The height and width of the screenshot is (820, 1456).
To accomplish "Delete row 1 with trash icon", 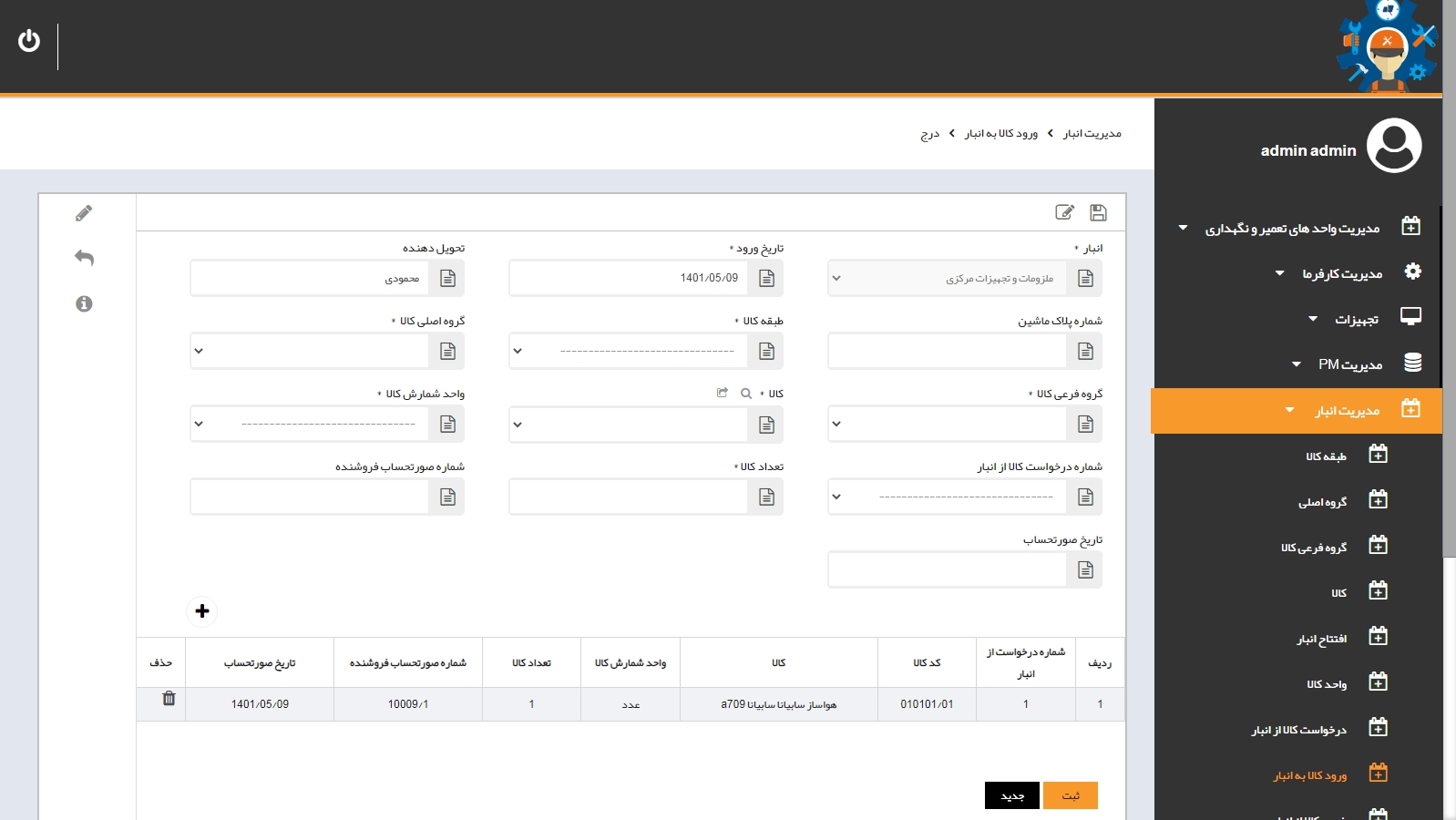I will coord(169,699).
